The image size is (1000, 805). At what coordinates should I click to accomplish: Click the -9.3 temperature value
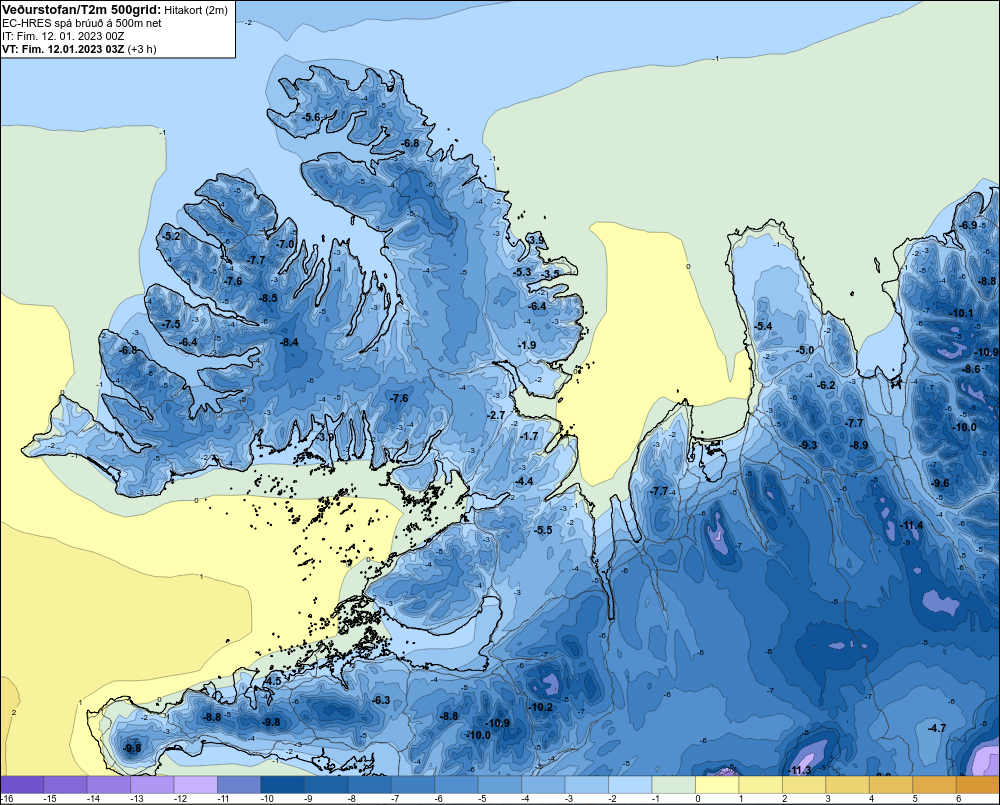click(809, 445)
